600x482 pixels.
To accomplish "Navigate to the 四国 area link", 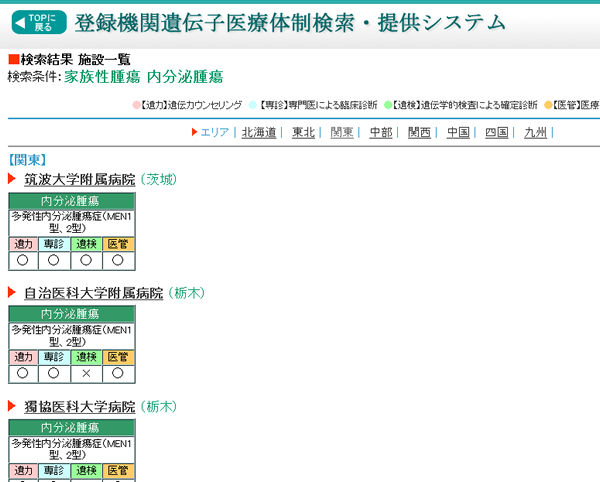I will pyautogui.click(x=497, y=132).
